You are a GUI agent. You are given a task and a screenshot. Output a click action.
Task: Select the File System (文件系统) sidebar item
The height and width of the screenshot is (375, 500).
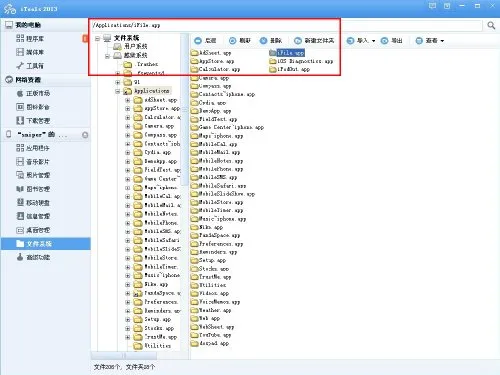46,244
